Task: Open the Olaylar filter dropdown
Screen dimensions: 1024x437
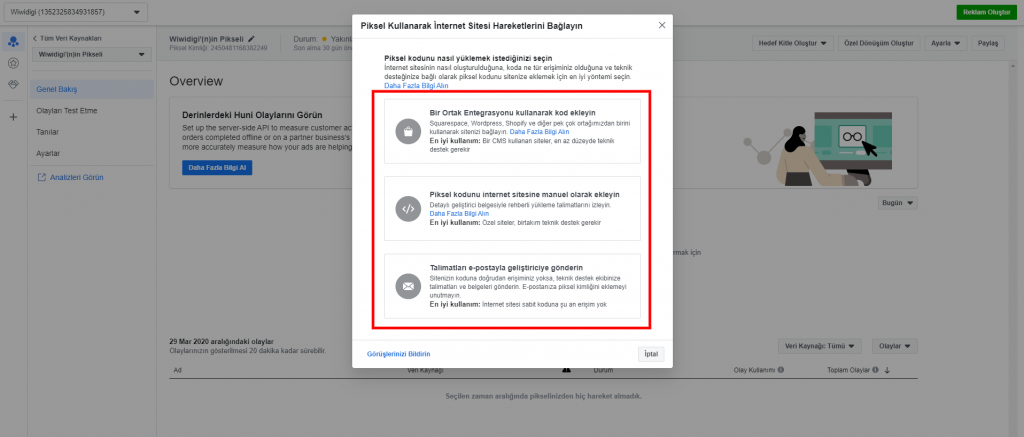Action: (895, 346)
